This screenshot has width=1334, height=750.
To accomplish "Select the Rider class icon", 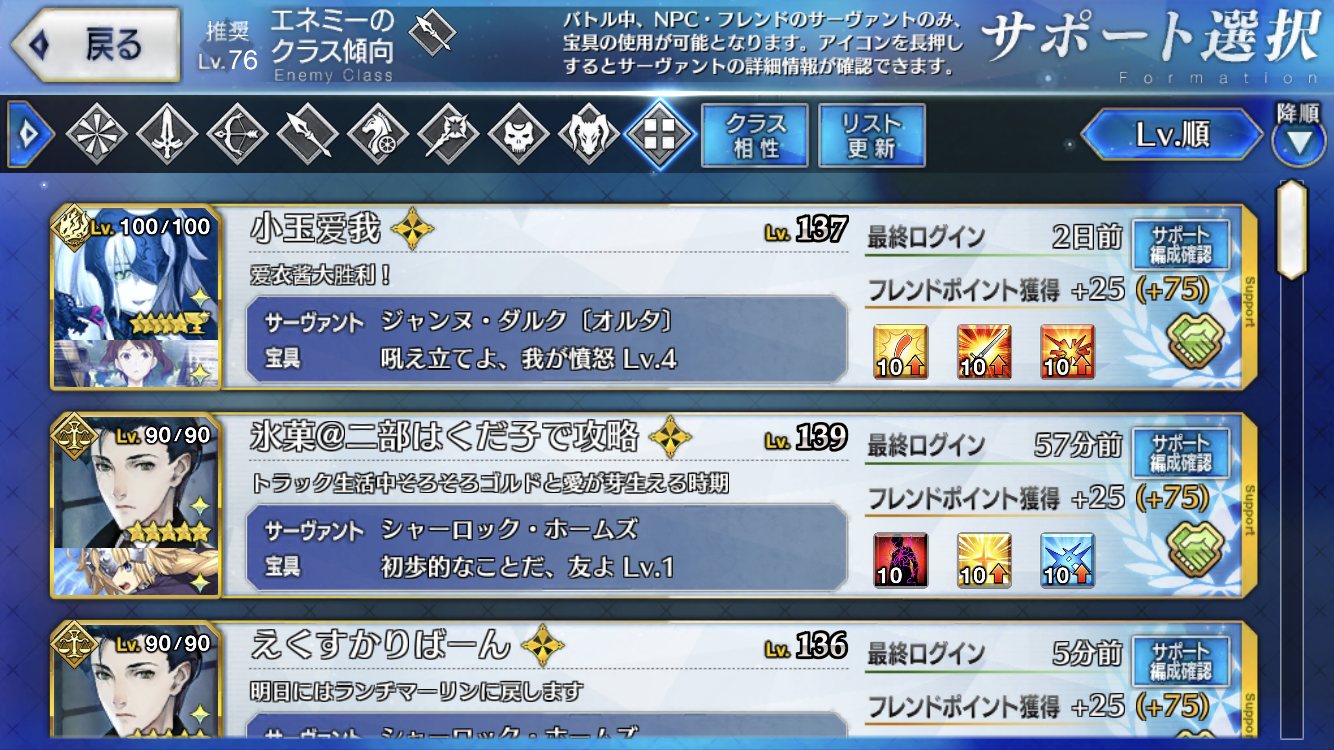I will [378, 133].
